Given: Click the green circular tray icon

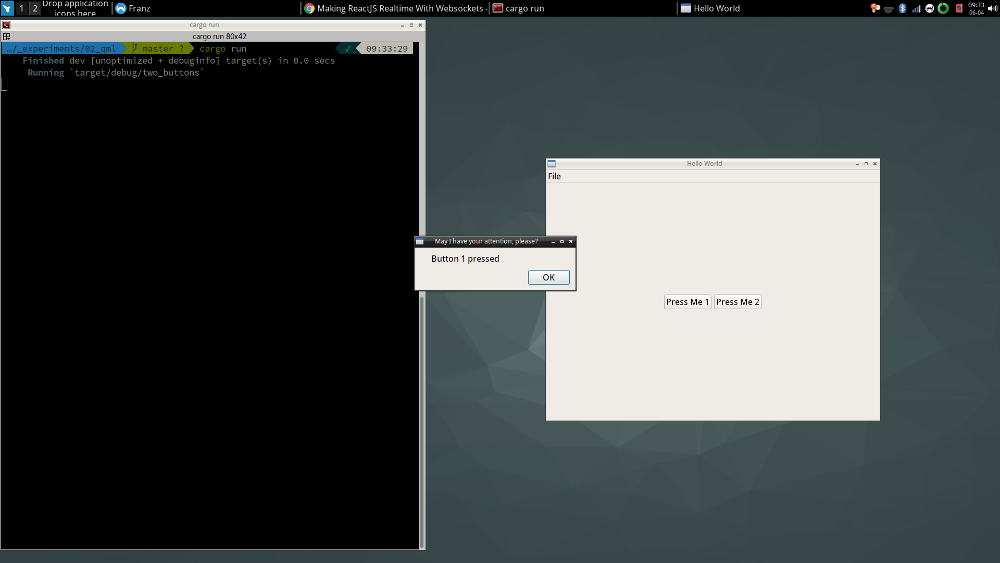Looking at the screenshot, I should pos(943,8).
